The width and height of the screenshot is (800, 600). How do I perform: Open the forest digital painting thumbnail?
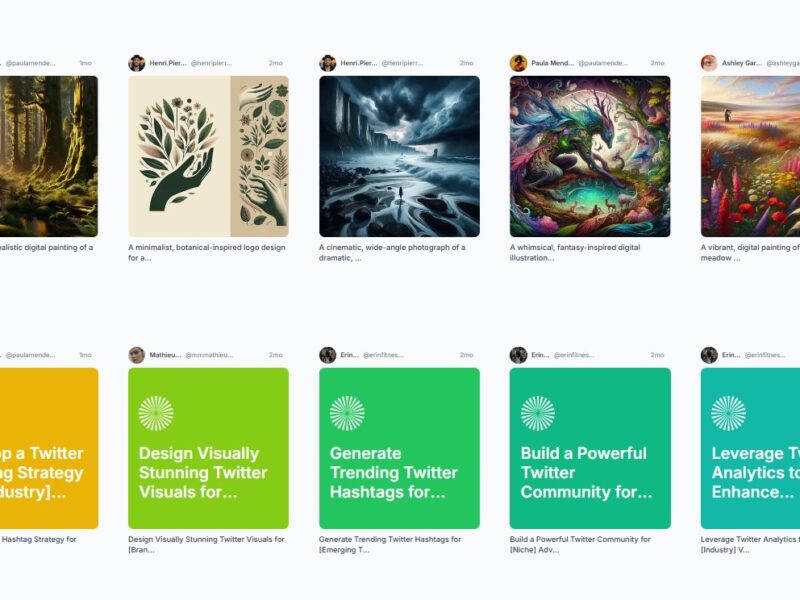click(49, 156)
